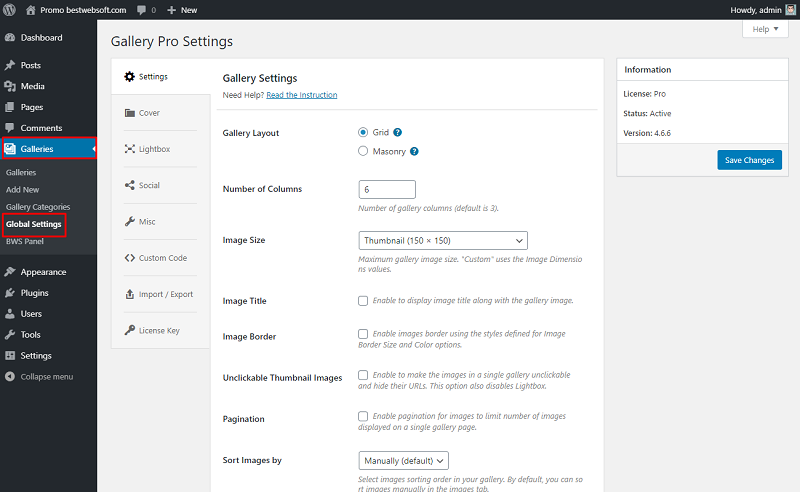800x492 pixels.
Task: Click the admin avatar picture
Action: click(x=790, y=10)
